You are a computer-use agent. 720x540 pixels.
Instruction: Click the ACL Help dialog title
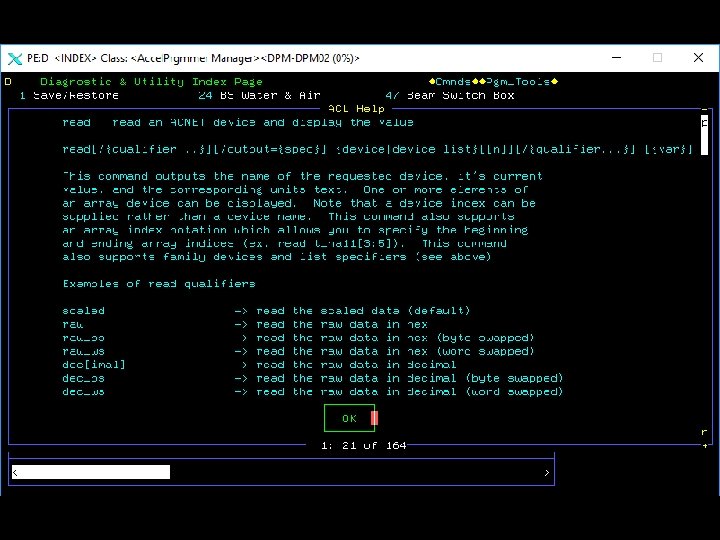click(x=356, y=109)
